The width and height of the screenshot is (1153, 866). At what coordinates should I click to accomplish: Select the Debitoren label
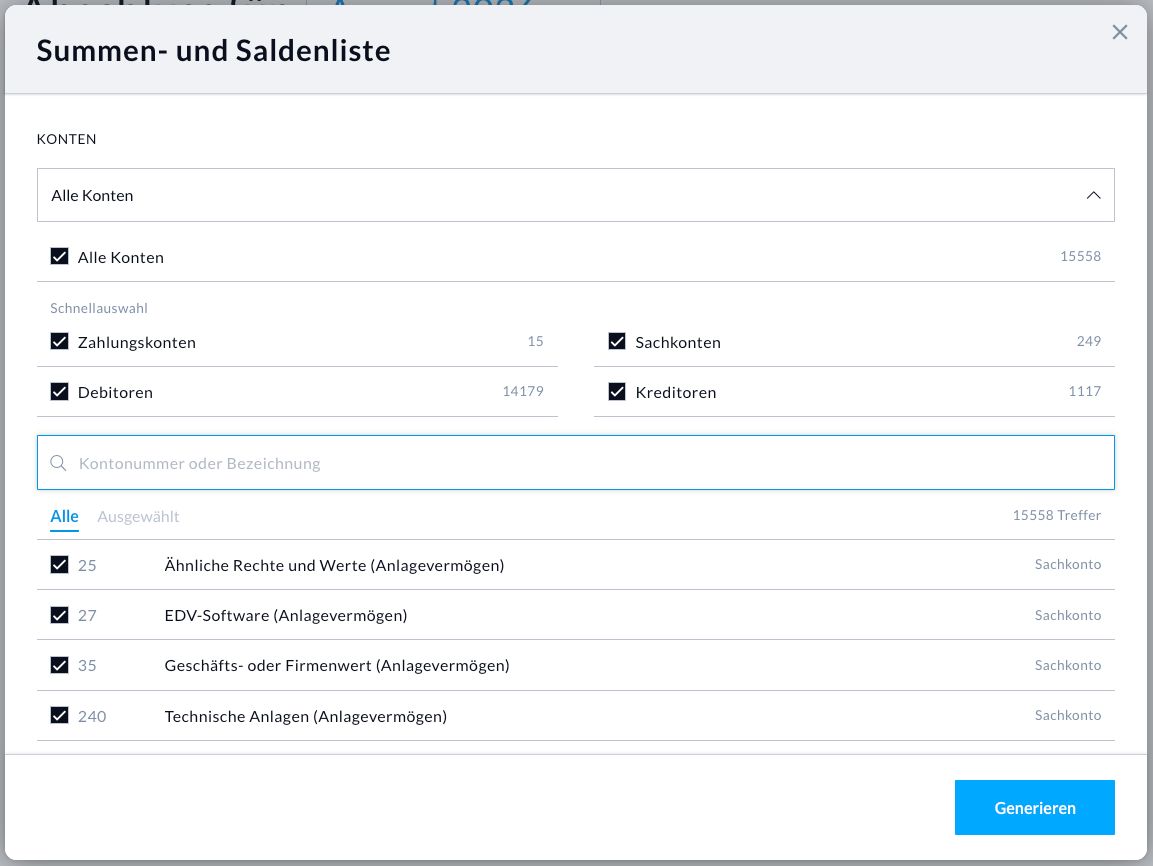point(115,393)
